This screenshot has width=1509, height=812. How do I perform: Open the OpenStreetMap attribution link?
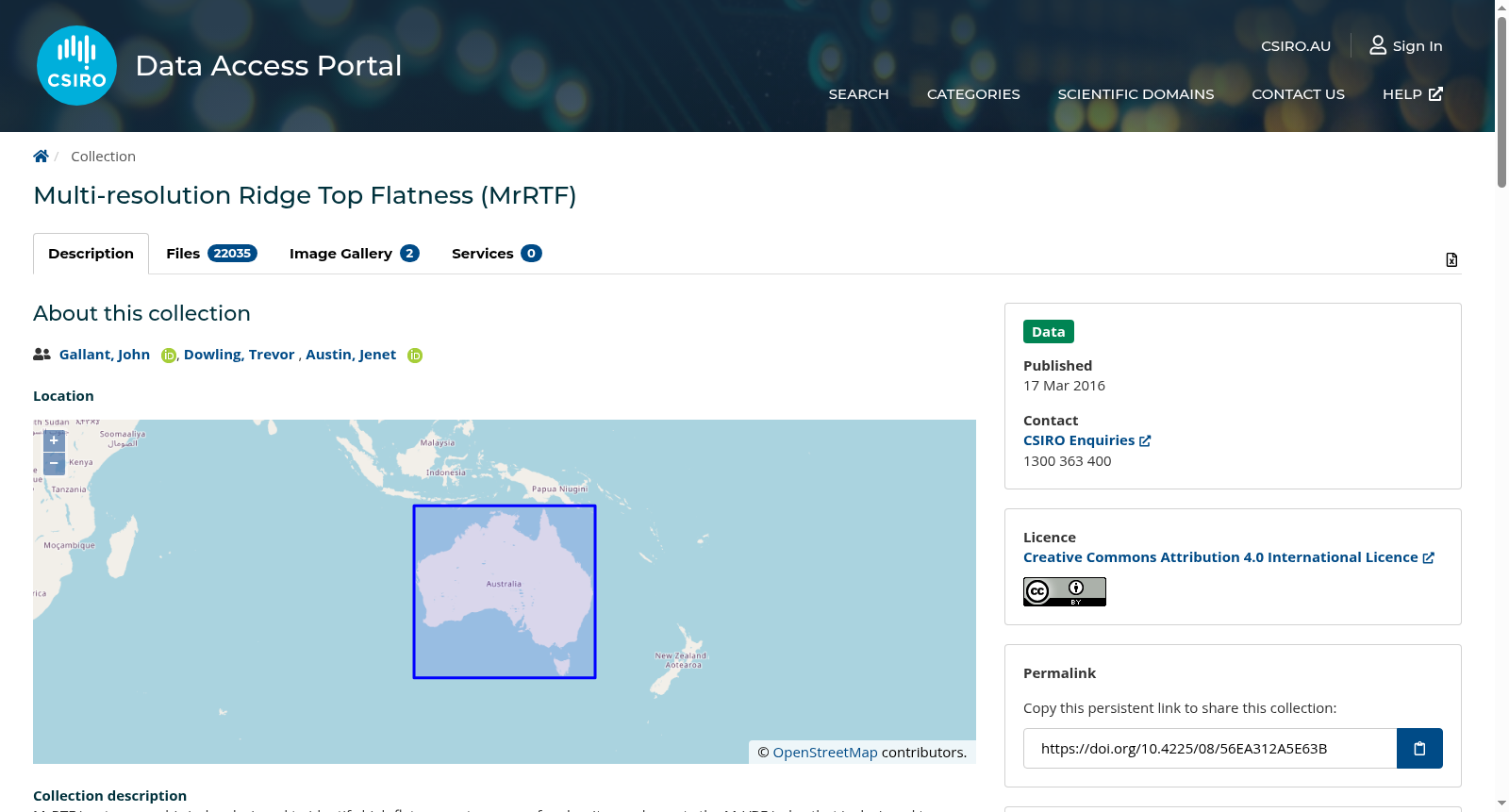pos(825,753)
